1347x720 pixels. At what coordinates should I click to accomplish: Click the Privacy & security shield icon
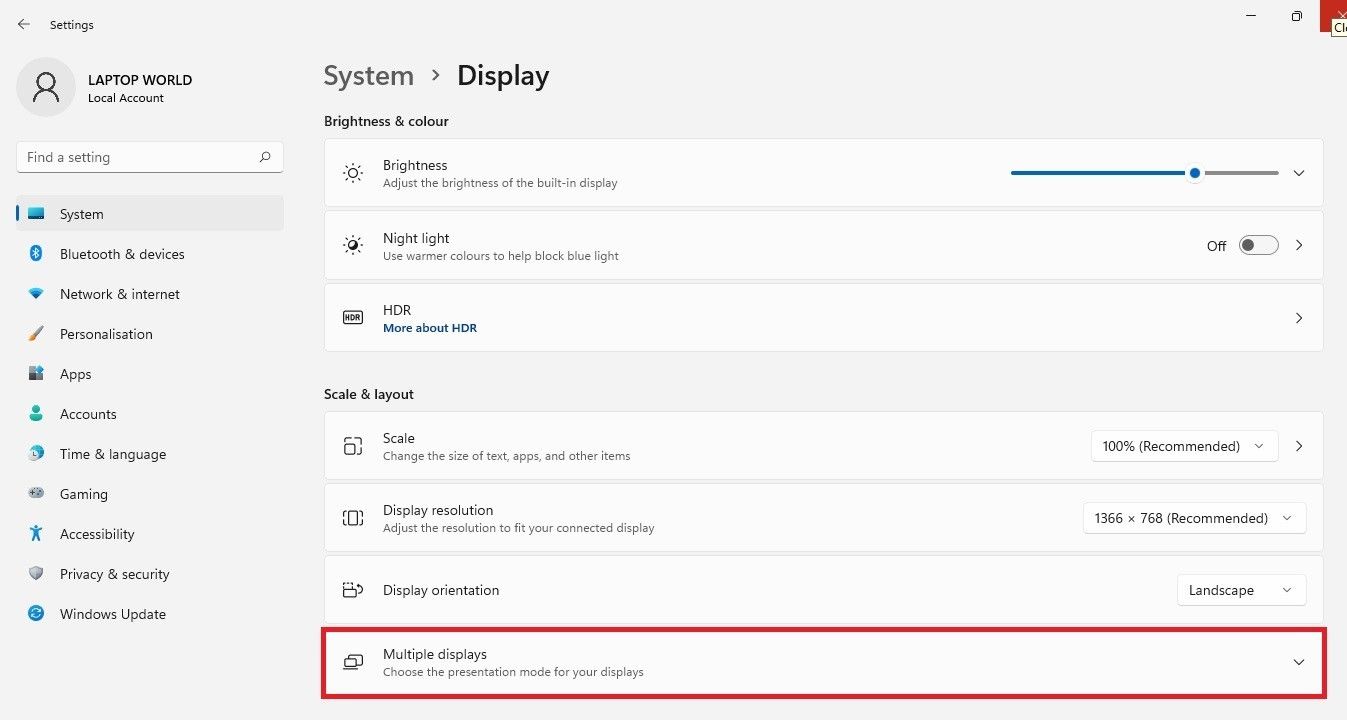(x=36, y=574)
